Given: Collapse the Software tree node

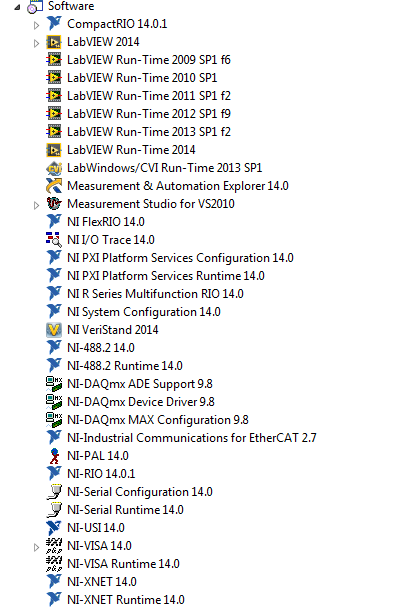Looking at the screenshot, I should pyautogui.click(x=17, y=7).
